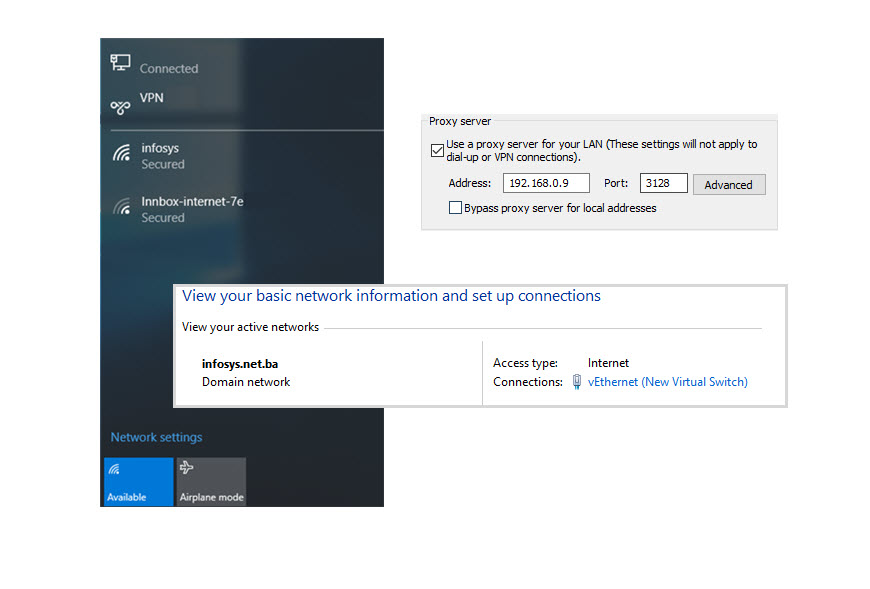Uncheck Use a proxy server for LAN
The height and width of the screenshot is (589, 870).
(x=437, y=150)
